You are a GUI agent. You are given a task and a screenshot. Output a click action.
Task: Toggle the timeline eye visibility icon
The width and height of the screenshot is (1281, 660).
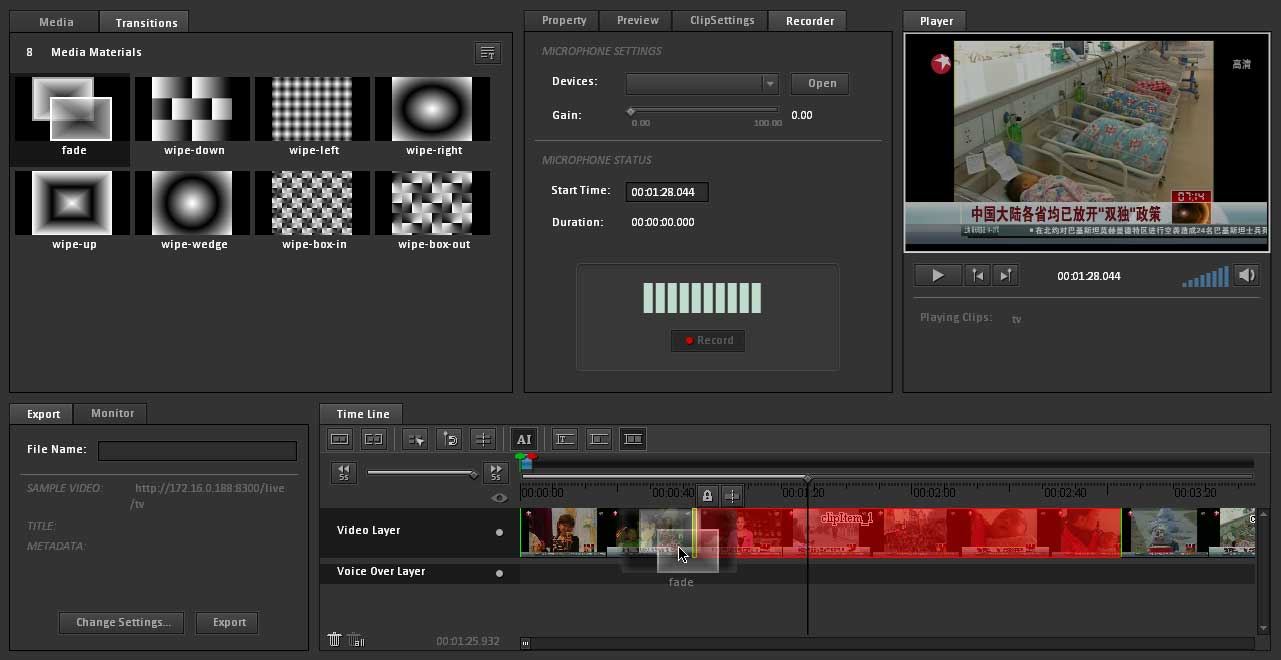click(x=499, y=497)
